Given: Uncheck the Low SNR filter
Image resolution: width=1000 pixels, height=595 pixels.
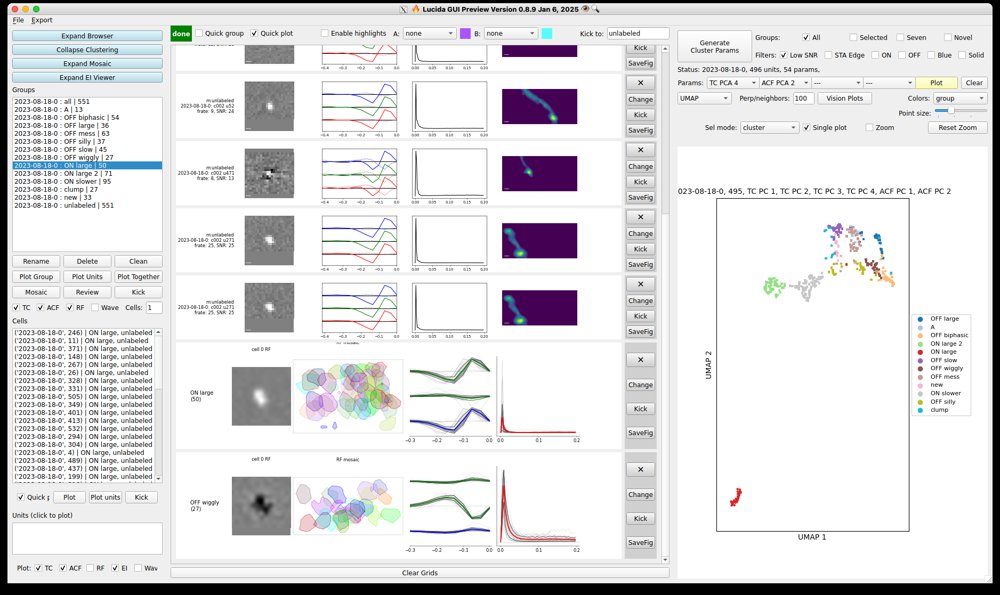Looking at the screenshot, I should (785, 54).
